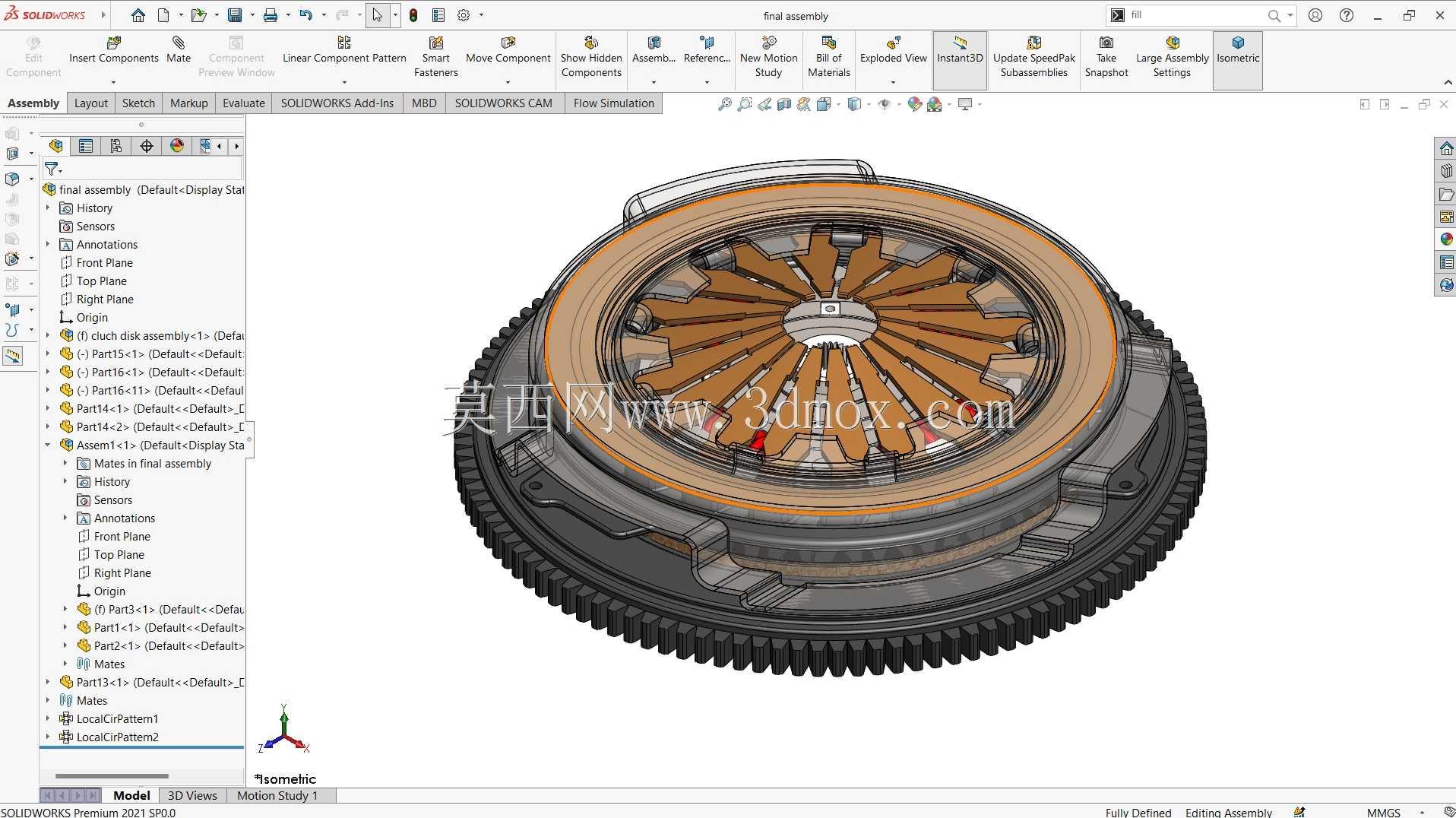Open the SOLIDWORKS Add-Ins tab
The image size is (1456, 818).
point(337,103)
